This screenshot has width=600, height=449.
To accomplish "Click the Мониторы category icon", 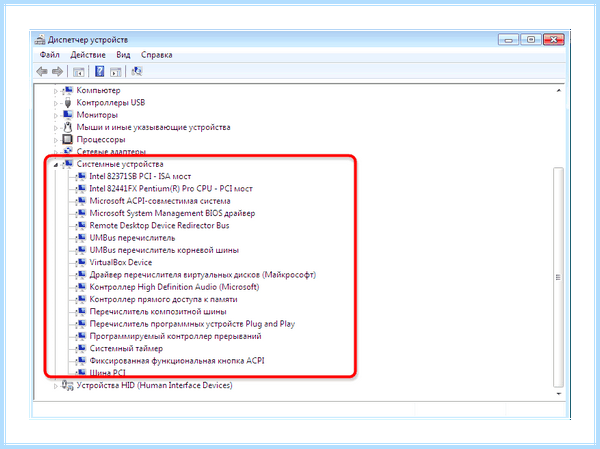I will [x=68, y=115].
